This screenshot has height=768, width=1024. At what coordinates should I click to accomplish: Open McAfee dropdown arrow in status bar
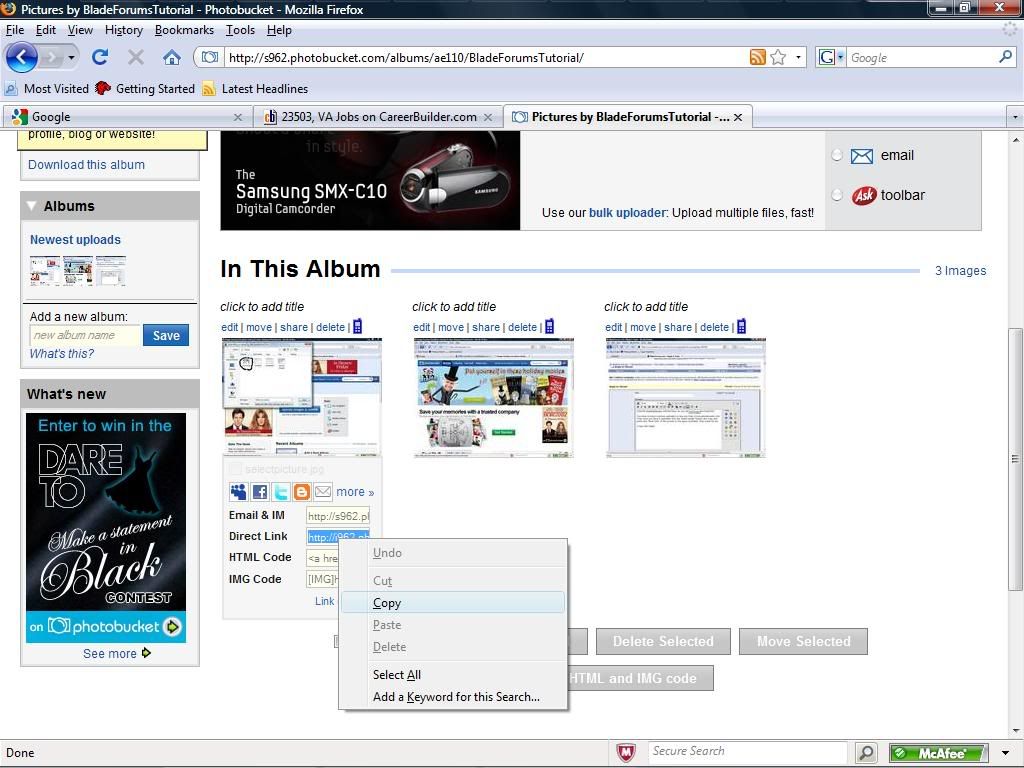(1006, 753)
